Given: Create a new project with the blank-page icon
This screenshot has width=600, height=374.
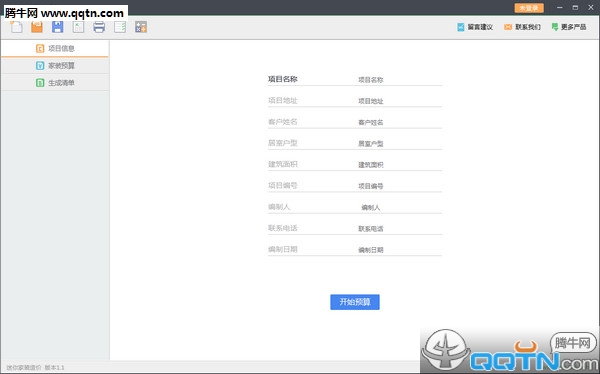Looking at the screenshot, I should coord(16,27).
